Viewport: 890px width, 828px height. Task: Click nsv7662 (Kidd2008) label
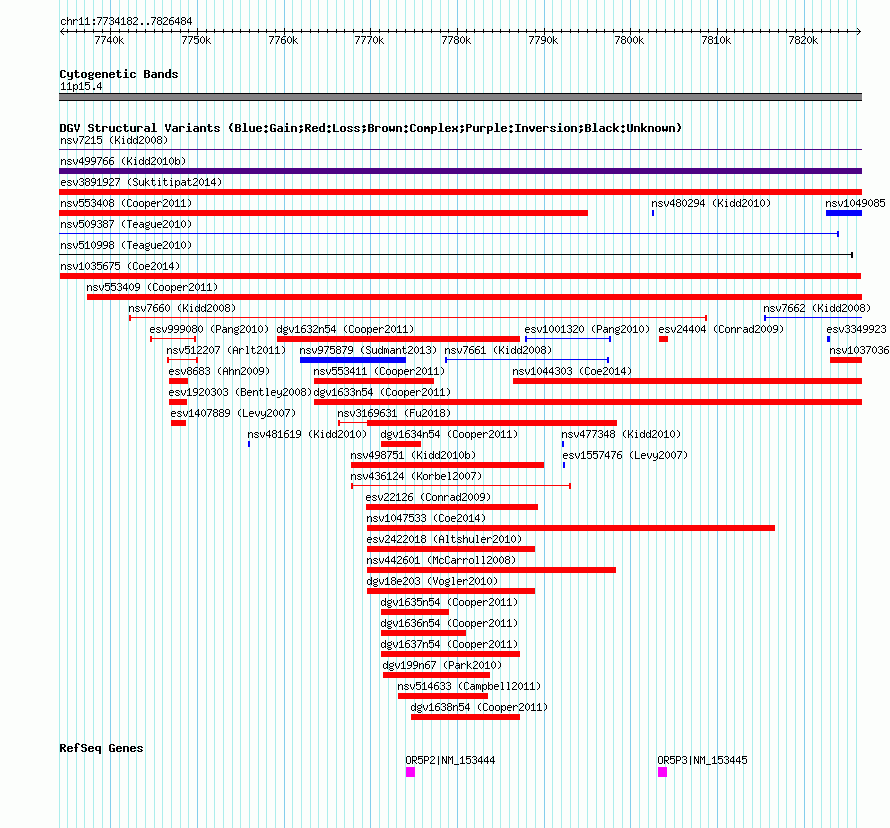coord(817,308)
